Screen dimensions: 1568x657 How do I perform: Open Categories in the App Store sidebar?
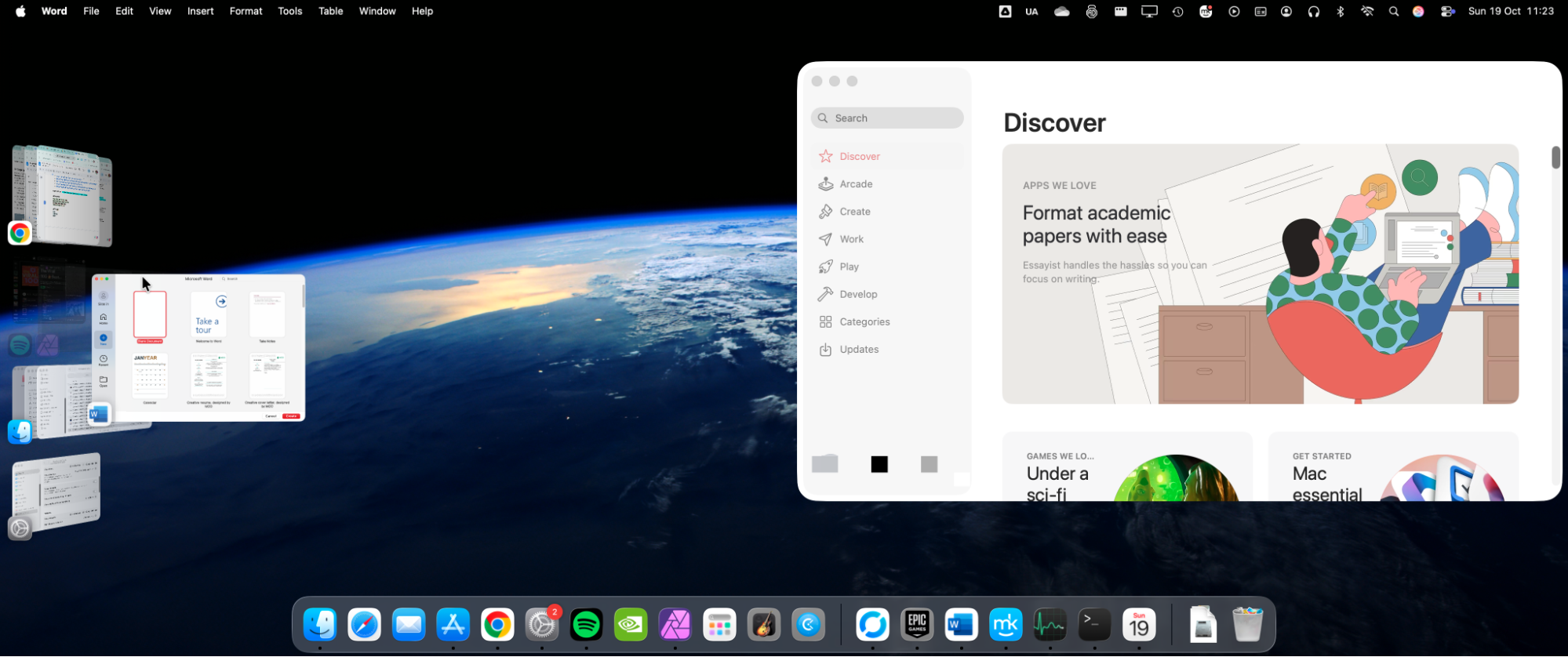click(888, 321)
